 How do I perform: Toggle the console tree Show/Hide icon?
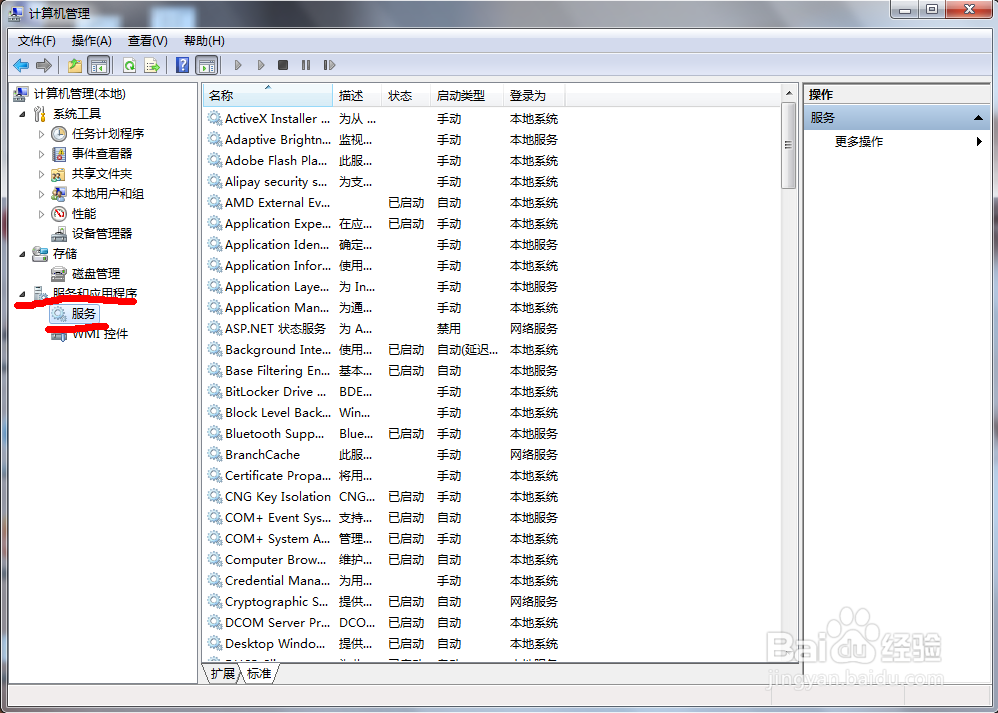click(x=99, y=64)
